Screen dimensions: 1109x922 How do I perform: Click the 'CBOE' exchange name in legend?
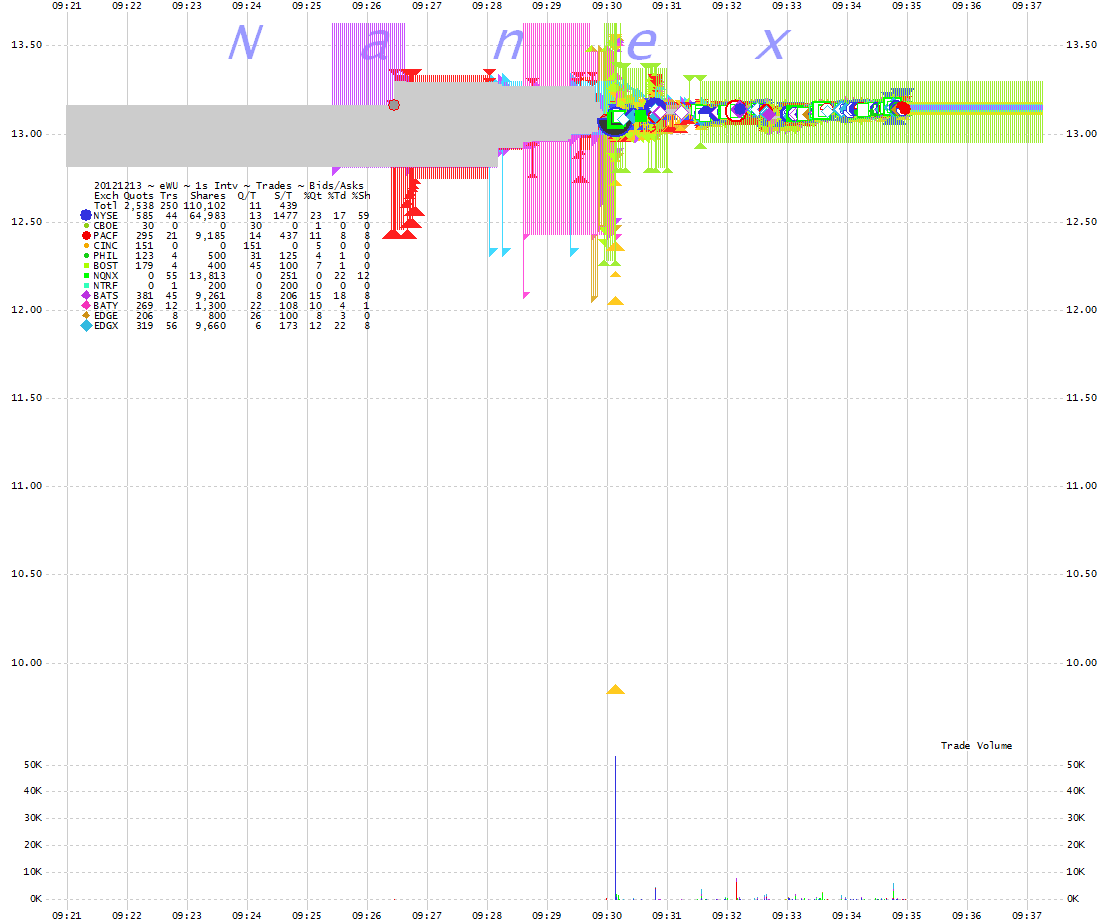pos(105,226)
